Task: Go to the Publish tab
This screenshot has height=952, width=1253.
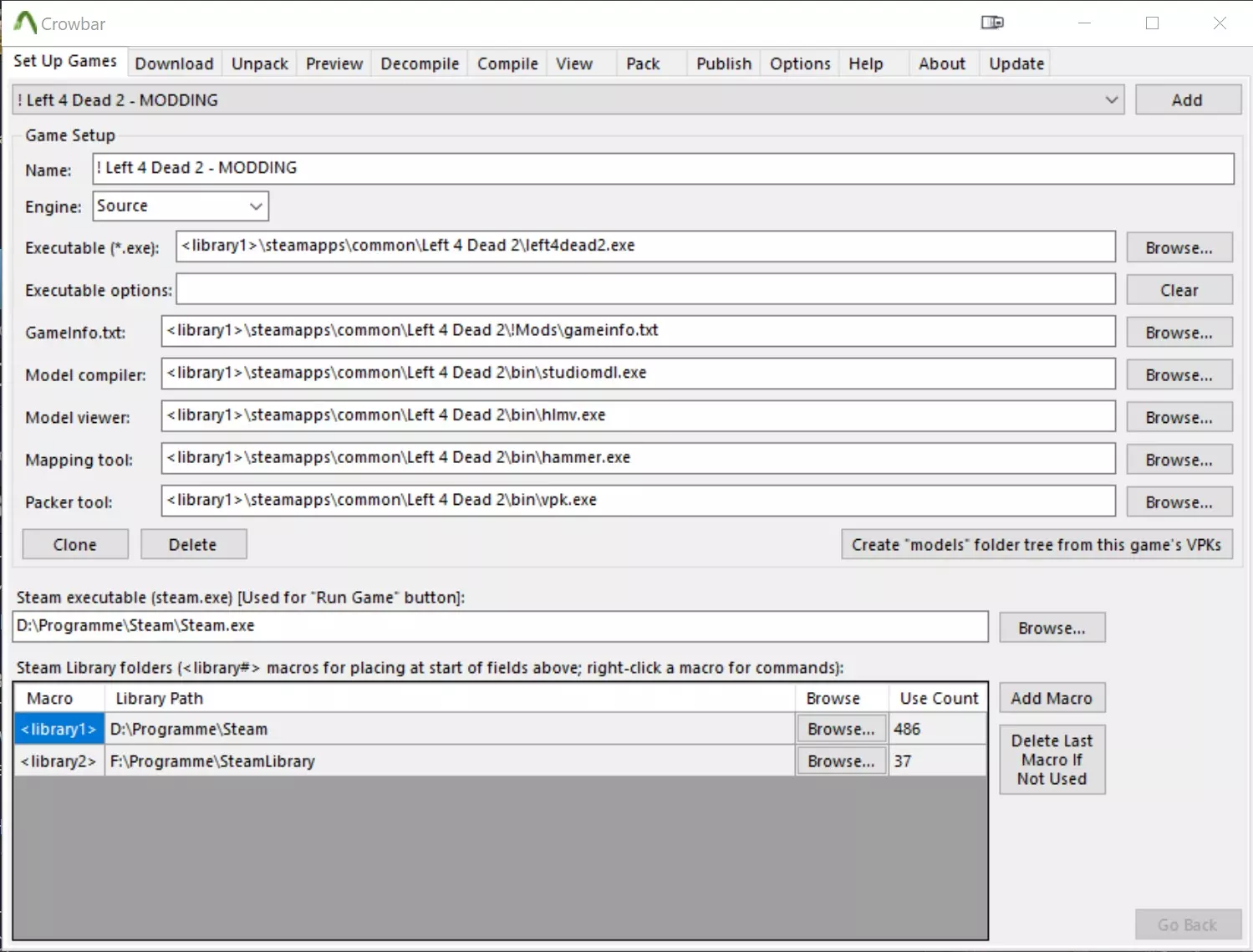Action: tap(724, 64)
